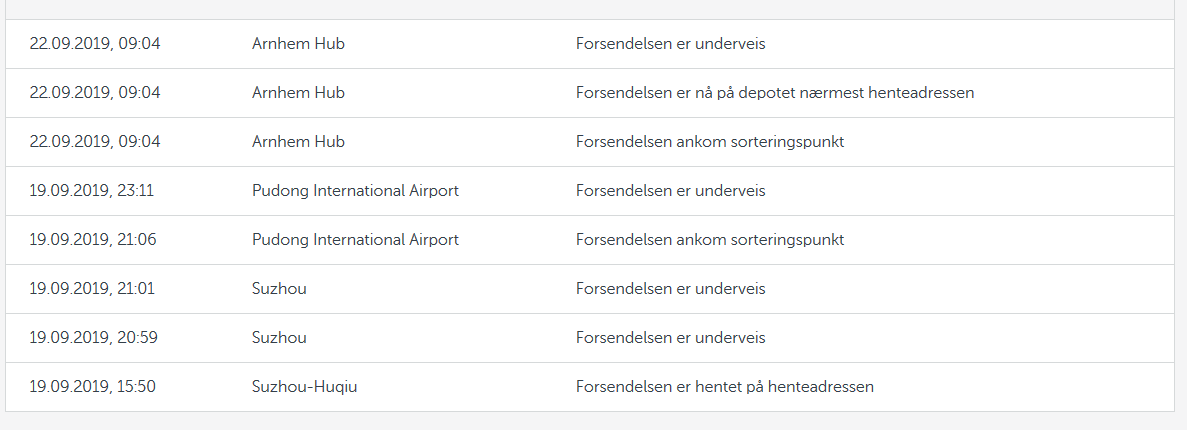Select the Suzhou location at 21:01

(x=279, y=288)
